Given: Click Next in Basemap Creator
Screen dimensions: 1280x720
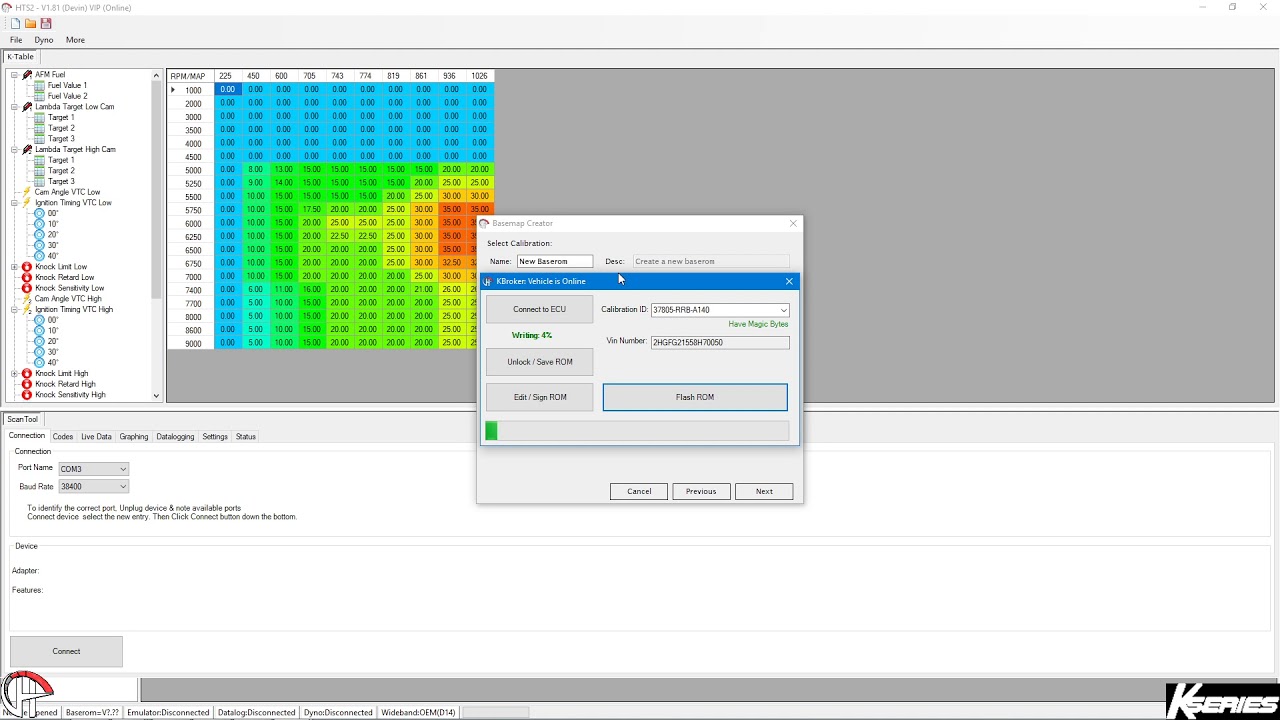Looking at the screenshot, I should click(x=764, y=491).
